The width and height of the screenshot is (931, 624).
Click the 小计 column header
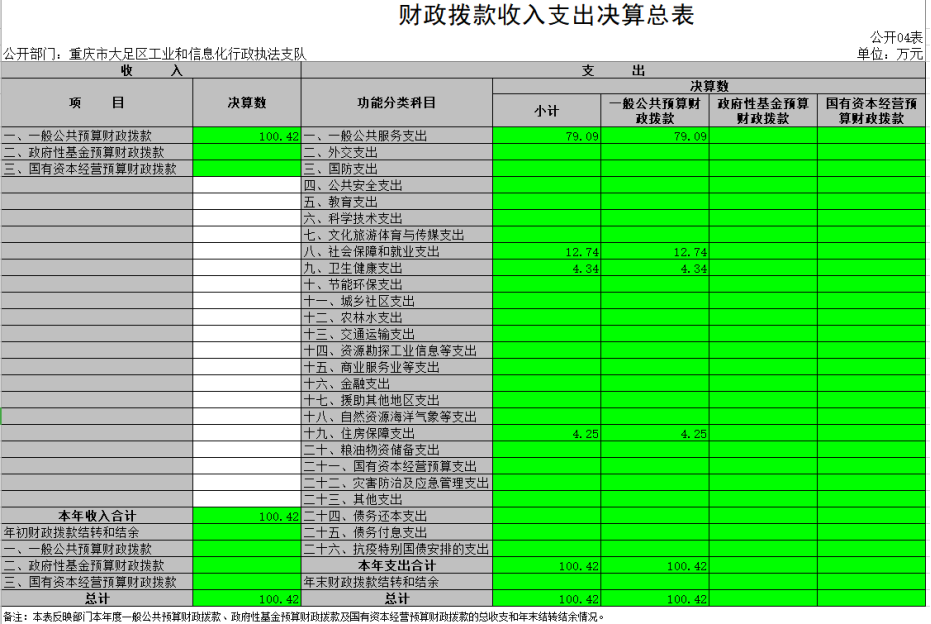(x=546, y=110)
